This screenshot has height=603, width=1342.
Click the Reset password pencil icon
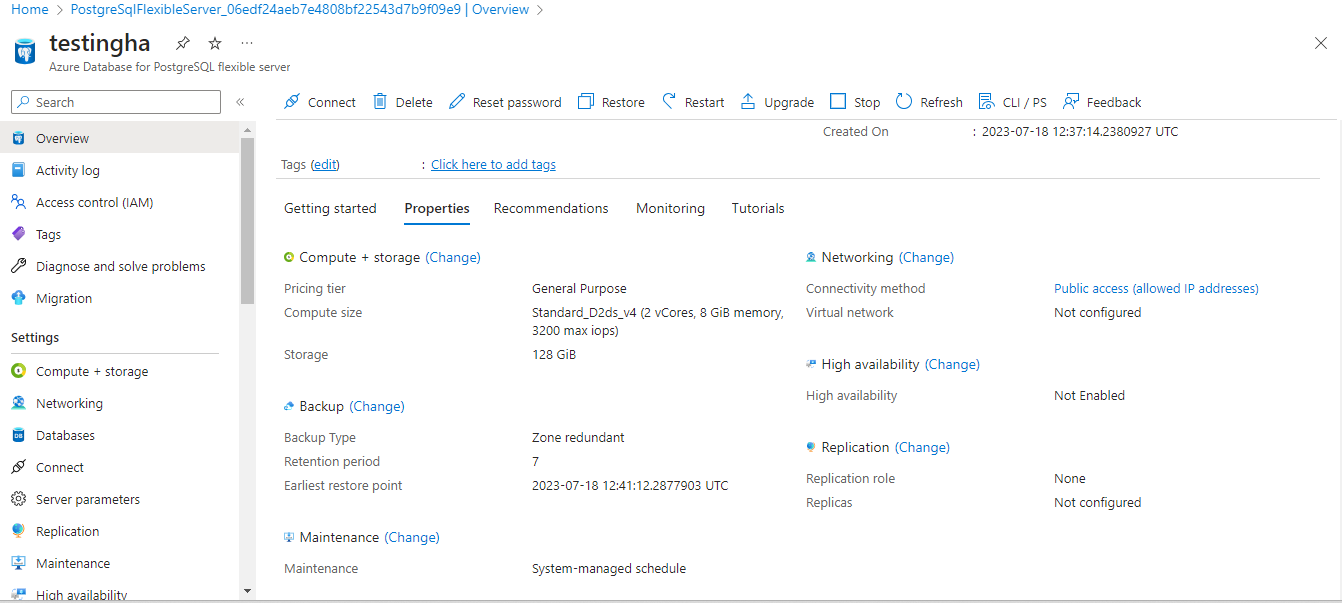(x=457, y=101)
